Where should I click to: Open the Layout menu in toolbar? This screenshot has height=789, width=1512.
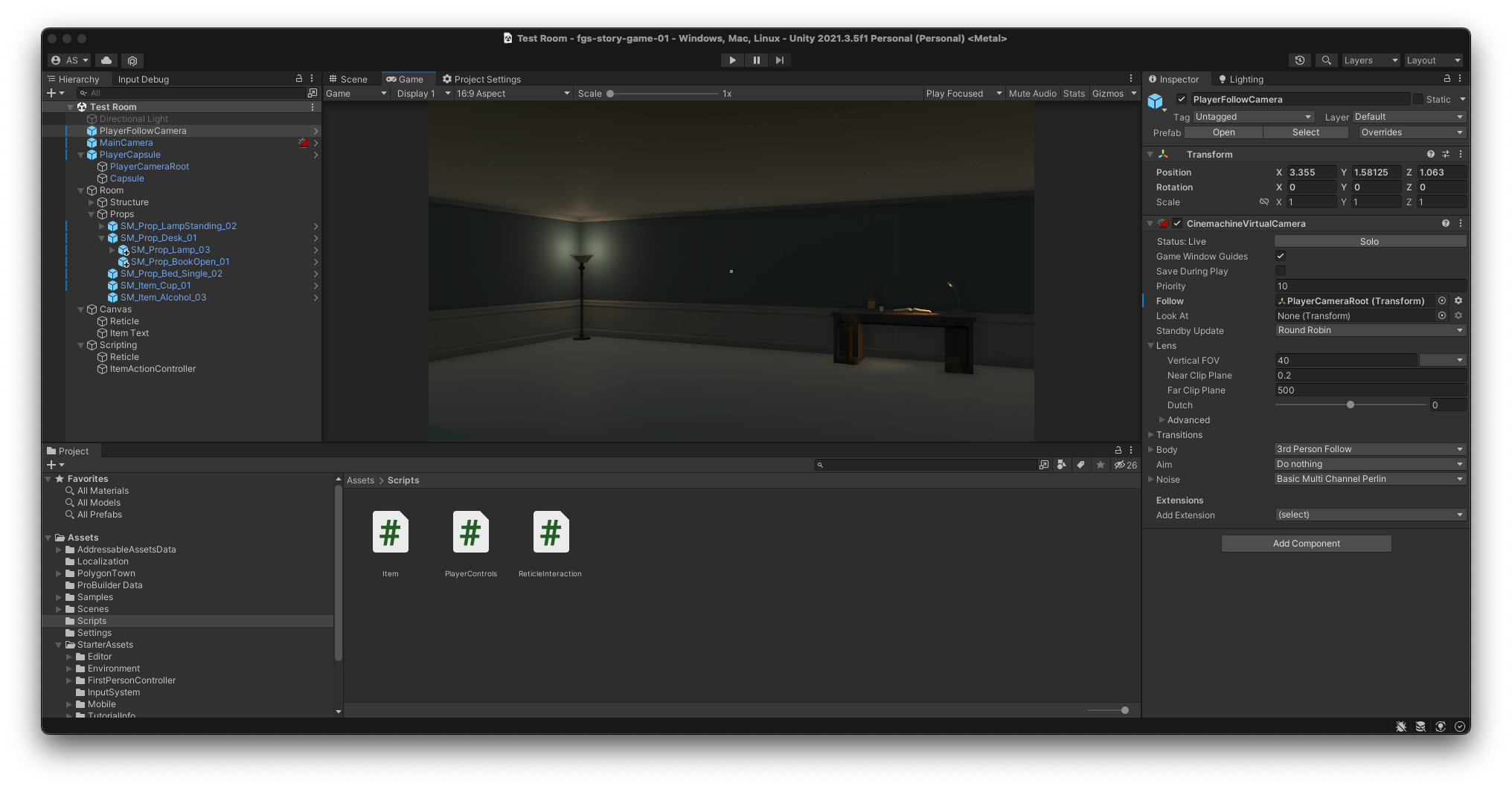(1433, 60)
